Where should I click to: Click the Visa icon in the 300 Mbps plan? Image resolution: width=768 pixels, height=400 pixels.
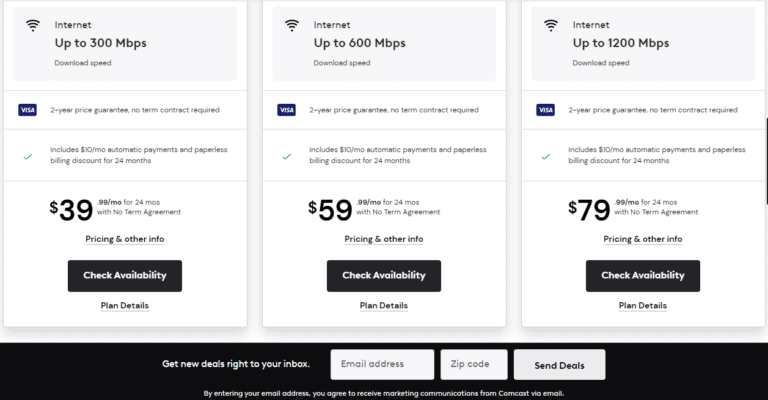pos(27,110)
